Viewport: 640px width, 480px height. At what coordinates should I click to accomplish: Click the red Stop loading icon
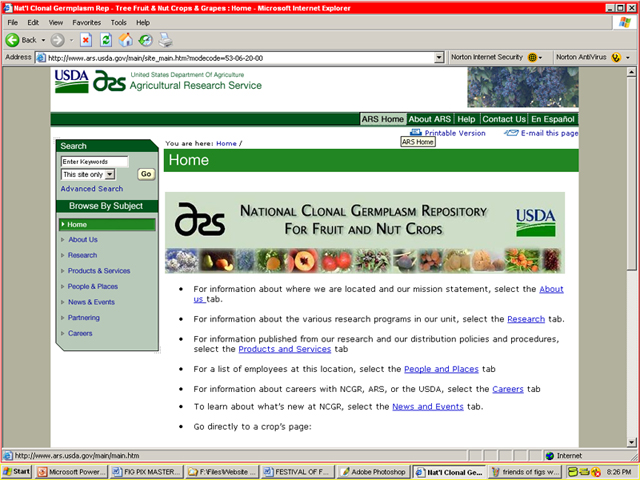click(x=85, y=40)
